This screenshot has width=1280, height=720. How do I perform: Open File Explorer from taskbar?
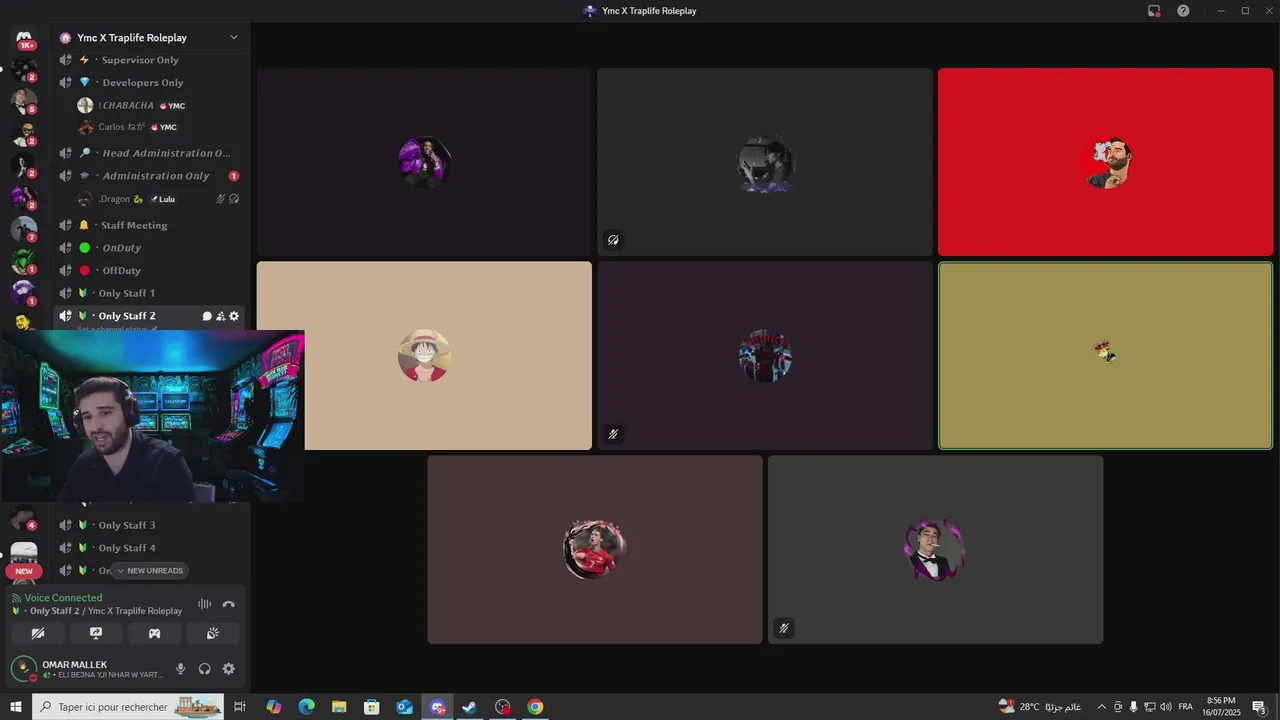(x=339, y=707)
